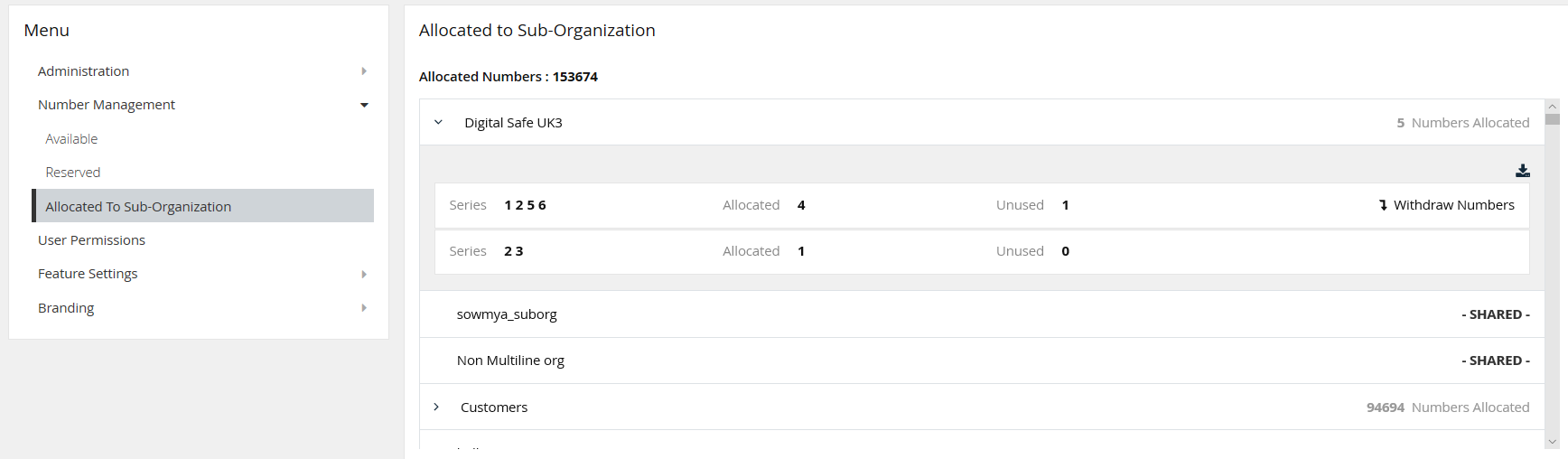Select the sowmya_suborg organization row
1568x459 pixels.
point(507,314)
